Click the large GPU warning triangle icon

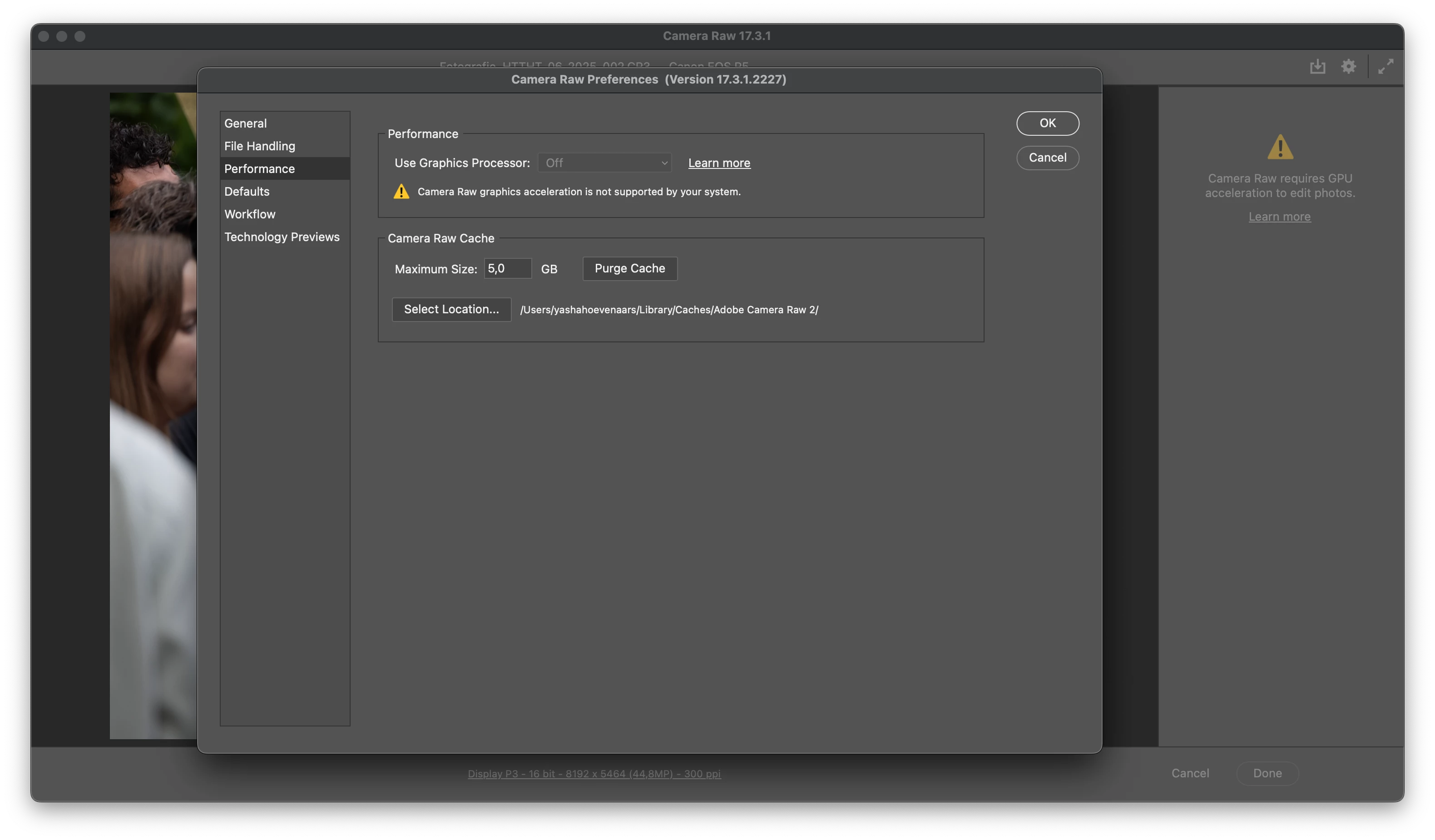1280,148
